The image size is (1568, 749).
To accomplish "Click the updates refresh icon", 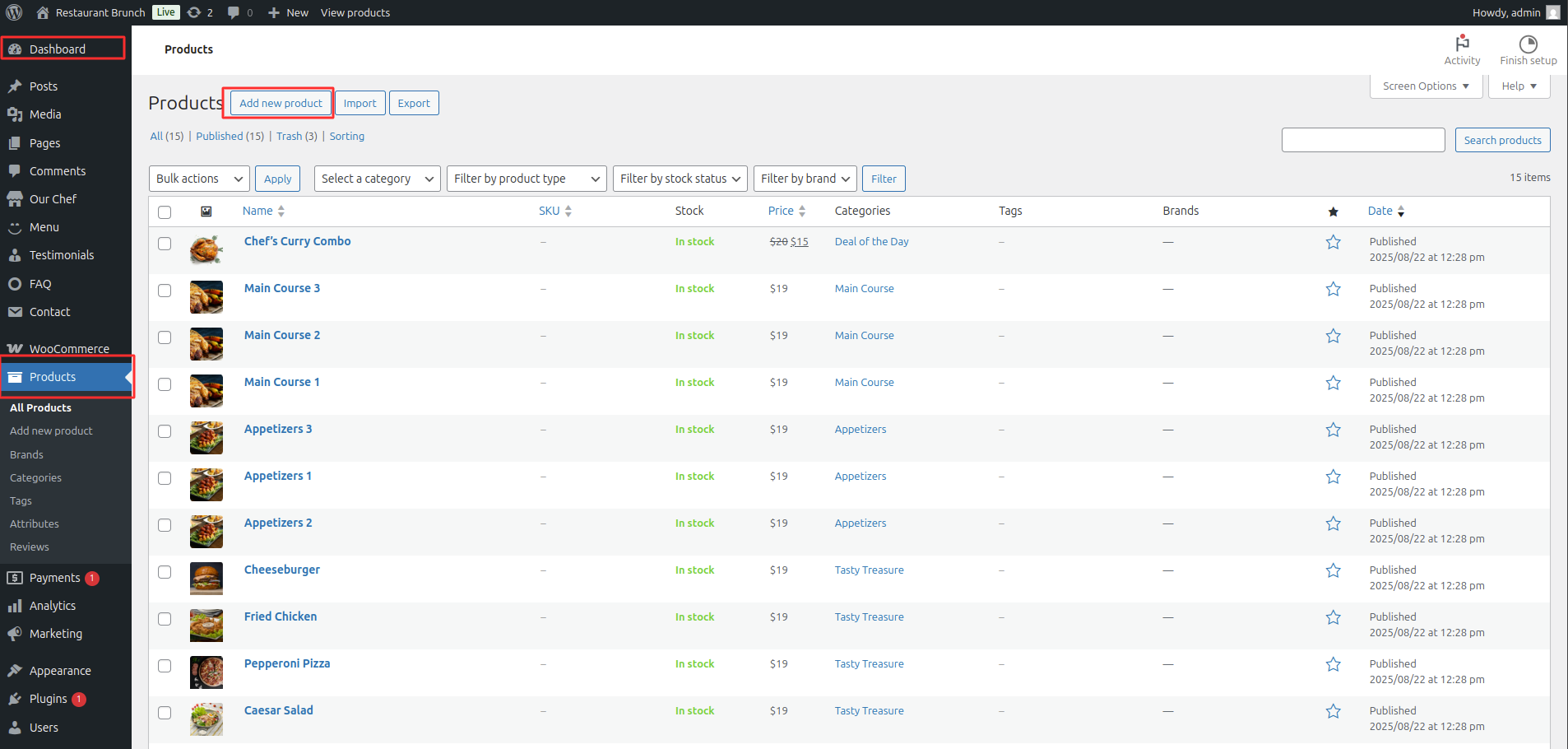I will 194,12.
